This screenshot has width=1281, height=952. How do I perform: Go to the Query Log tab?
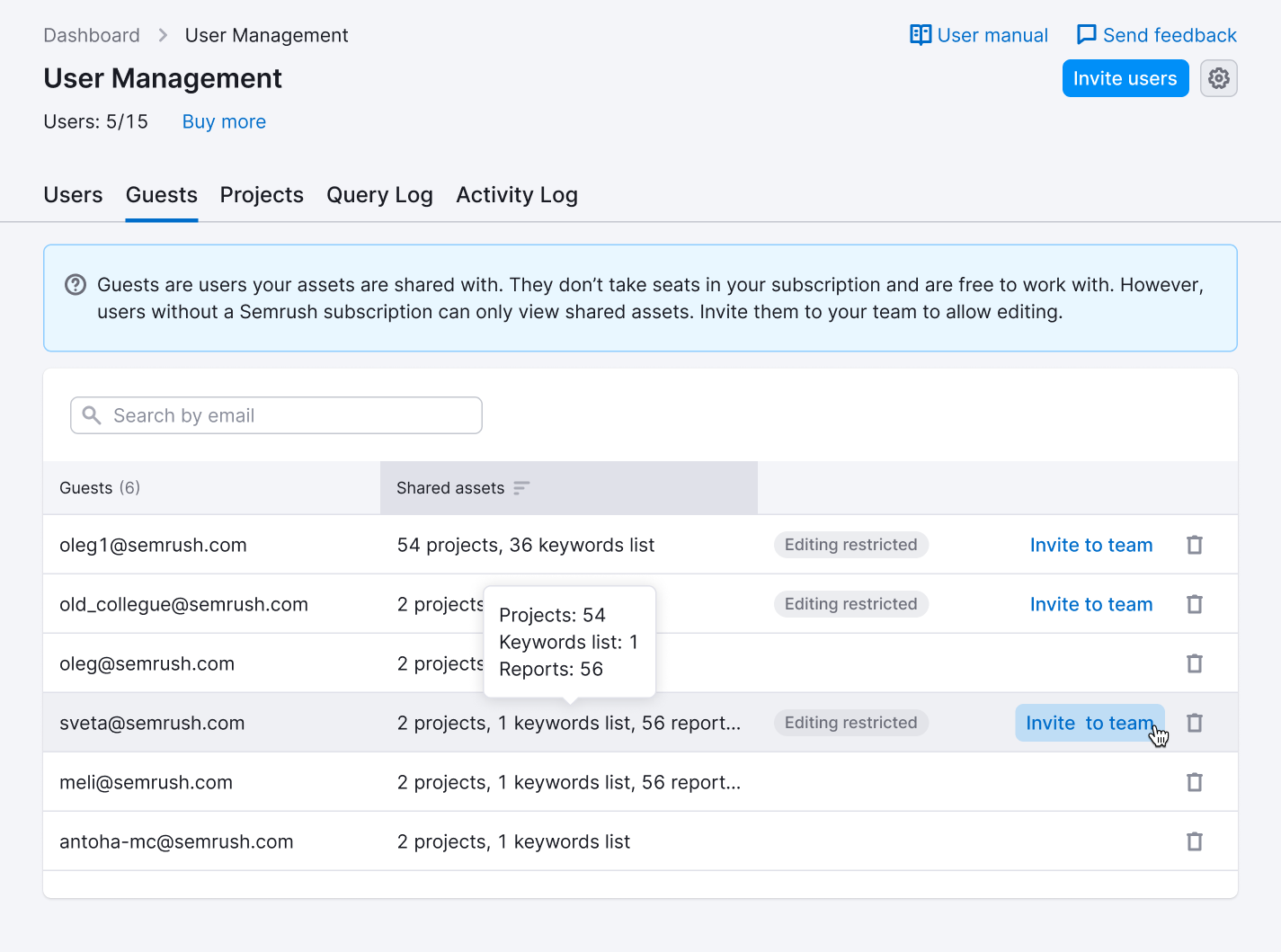(x=379, y=195)
